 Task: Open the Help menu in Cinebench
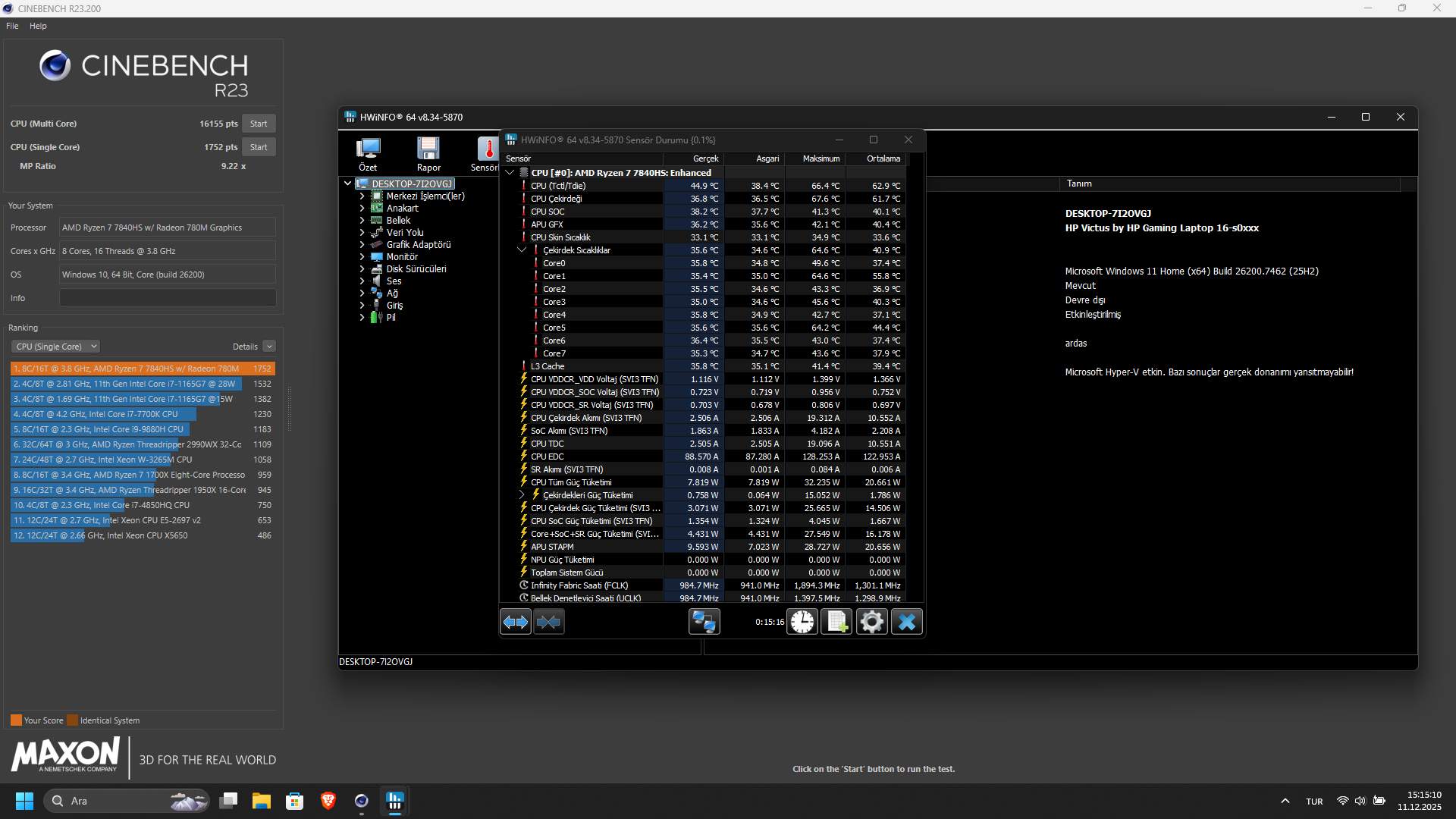(38, 26)
